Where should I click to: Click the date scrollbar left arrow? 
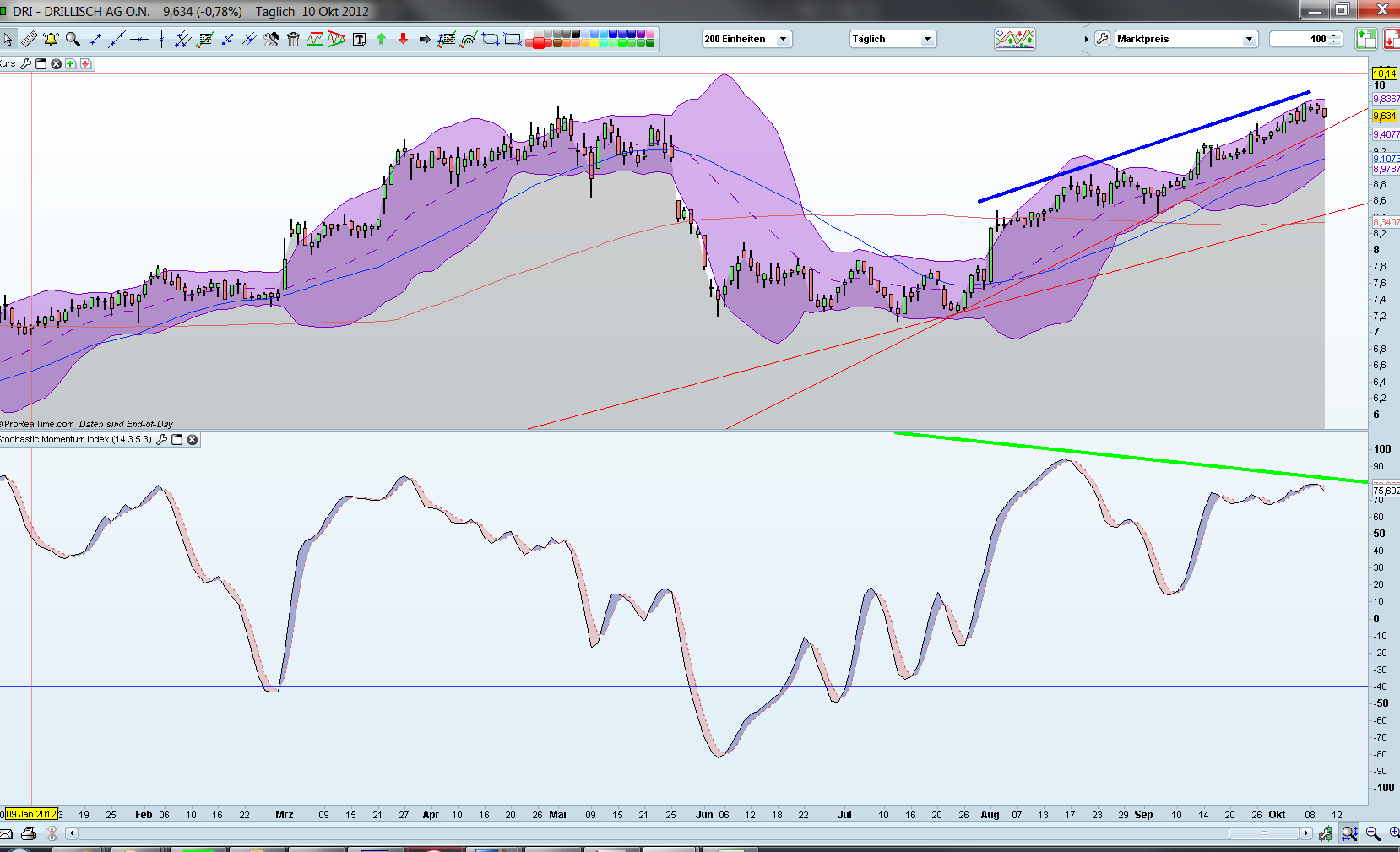[72, 833]
